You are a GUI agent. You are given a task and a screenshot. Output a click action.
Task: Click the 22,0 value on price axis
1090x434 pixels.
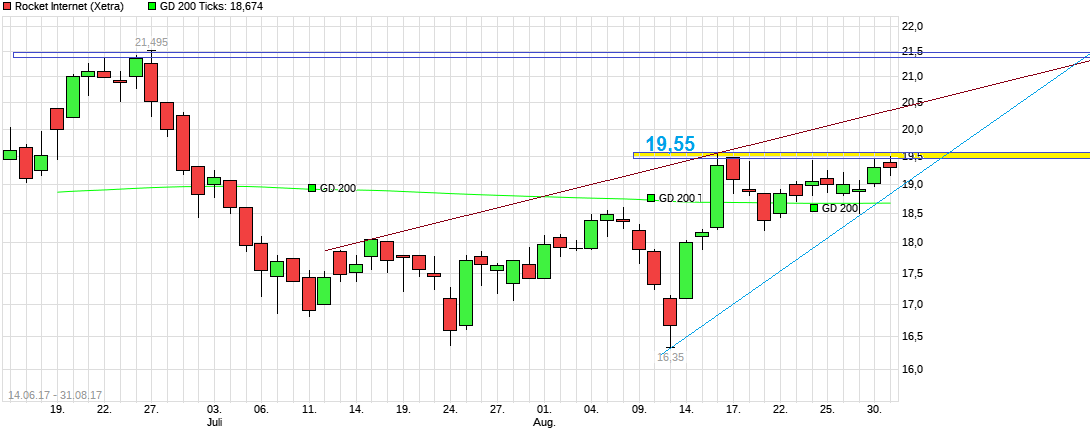[911, 26]
